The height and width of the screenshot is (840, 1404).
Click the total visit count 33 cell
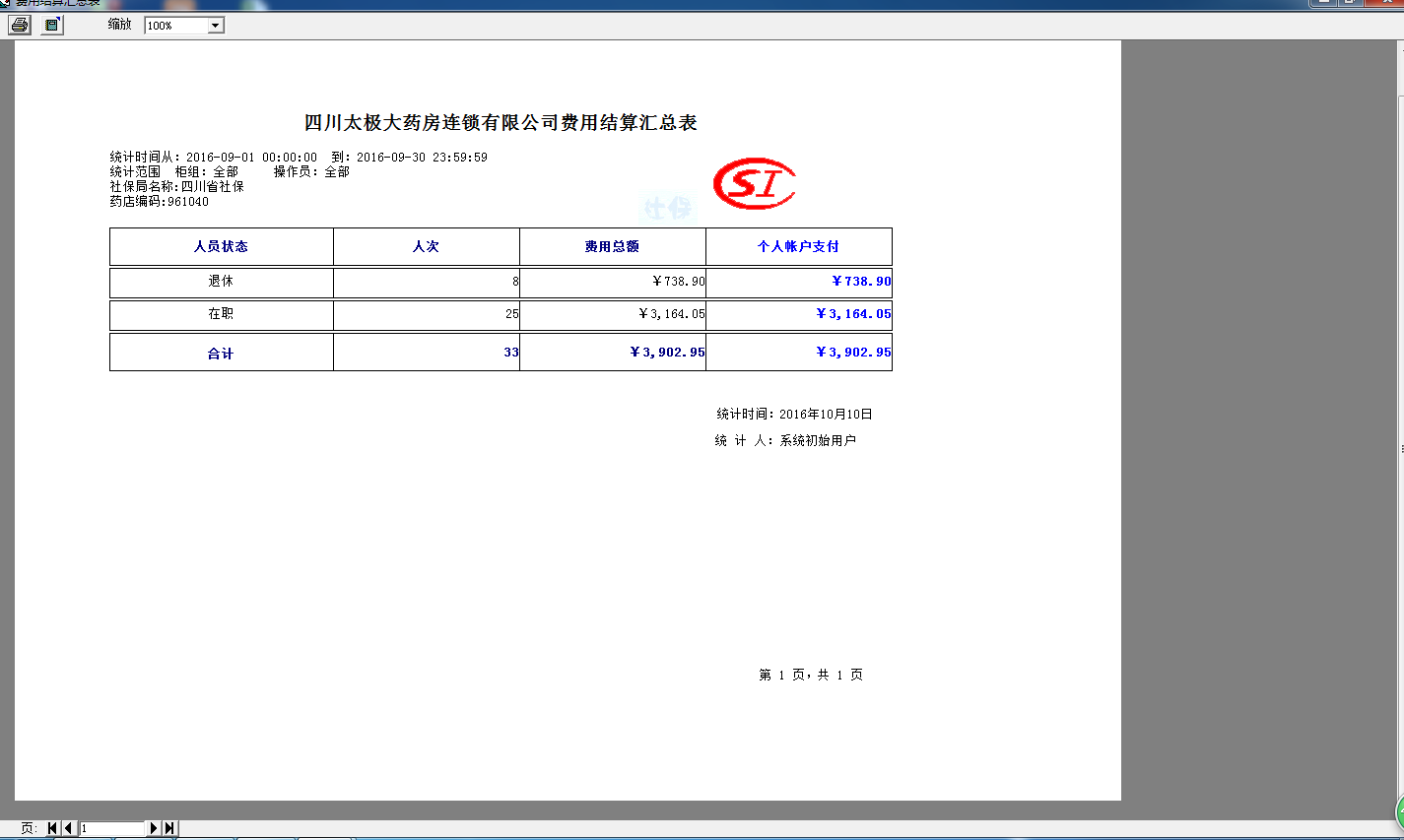pos(427,353)
